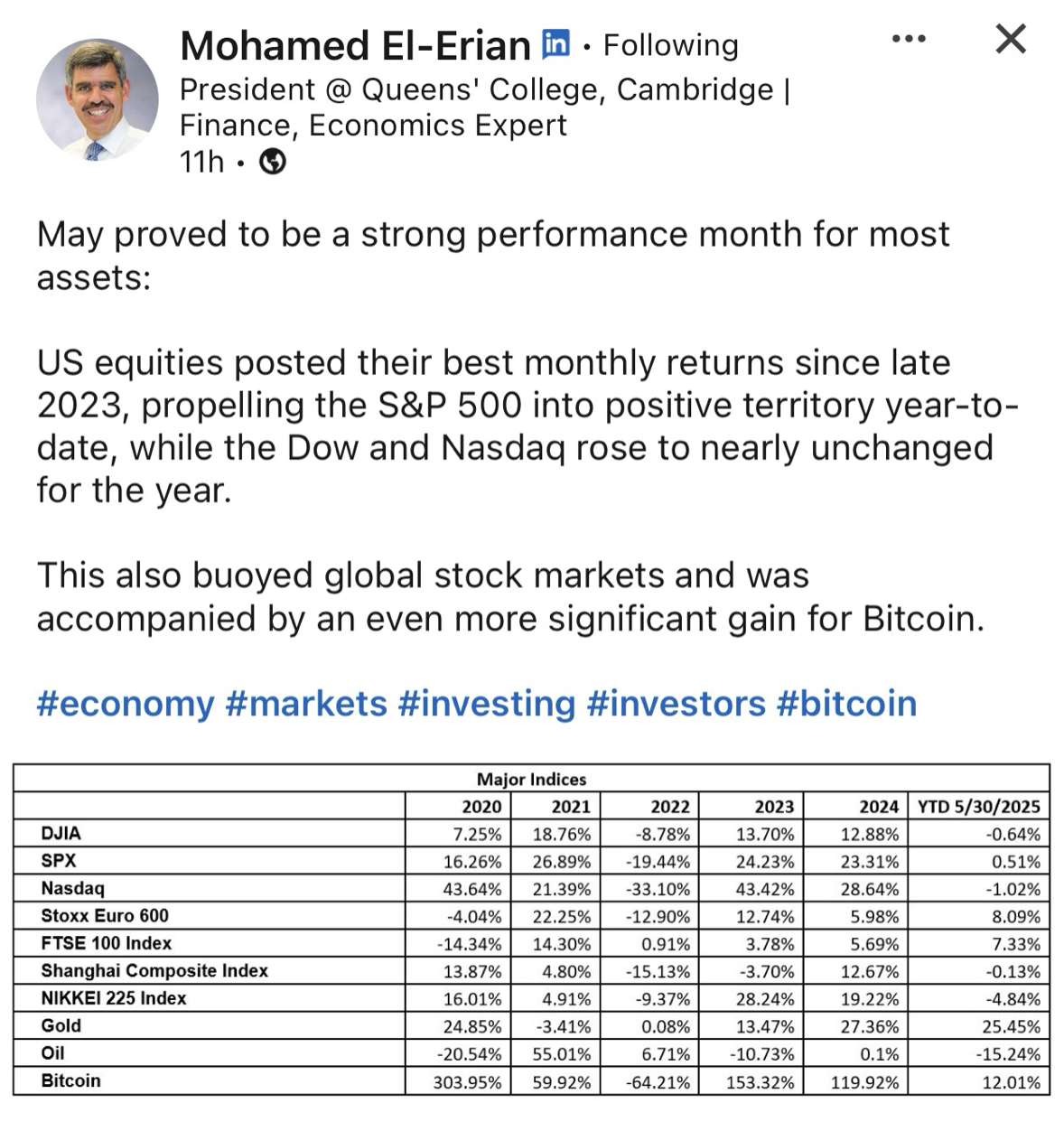Open the Mohamed El-Erian name link
Viewport: 1064px width, 1122px height.
[355, 45]
